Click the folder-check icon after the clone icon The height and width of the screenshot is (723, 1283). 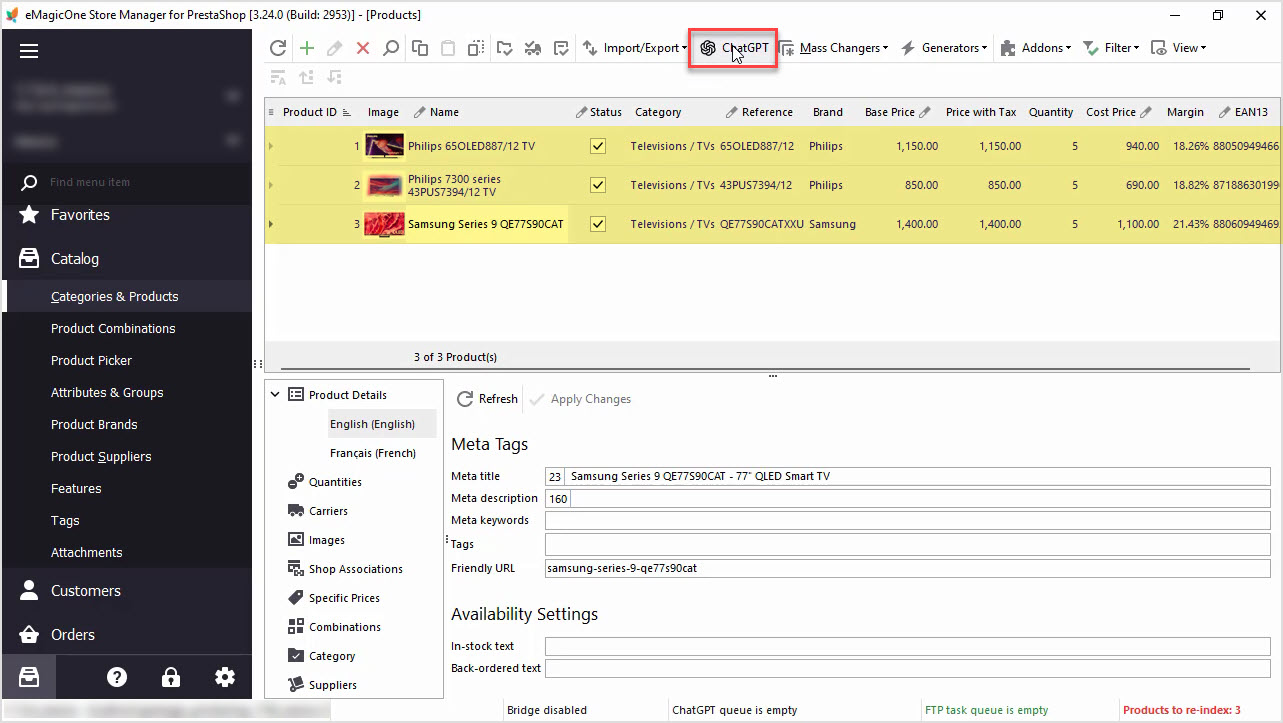click(505, 48)
